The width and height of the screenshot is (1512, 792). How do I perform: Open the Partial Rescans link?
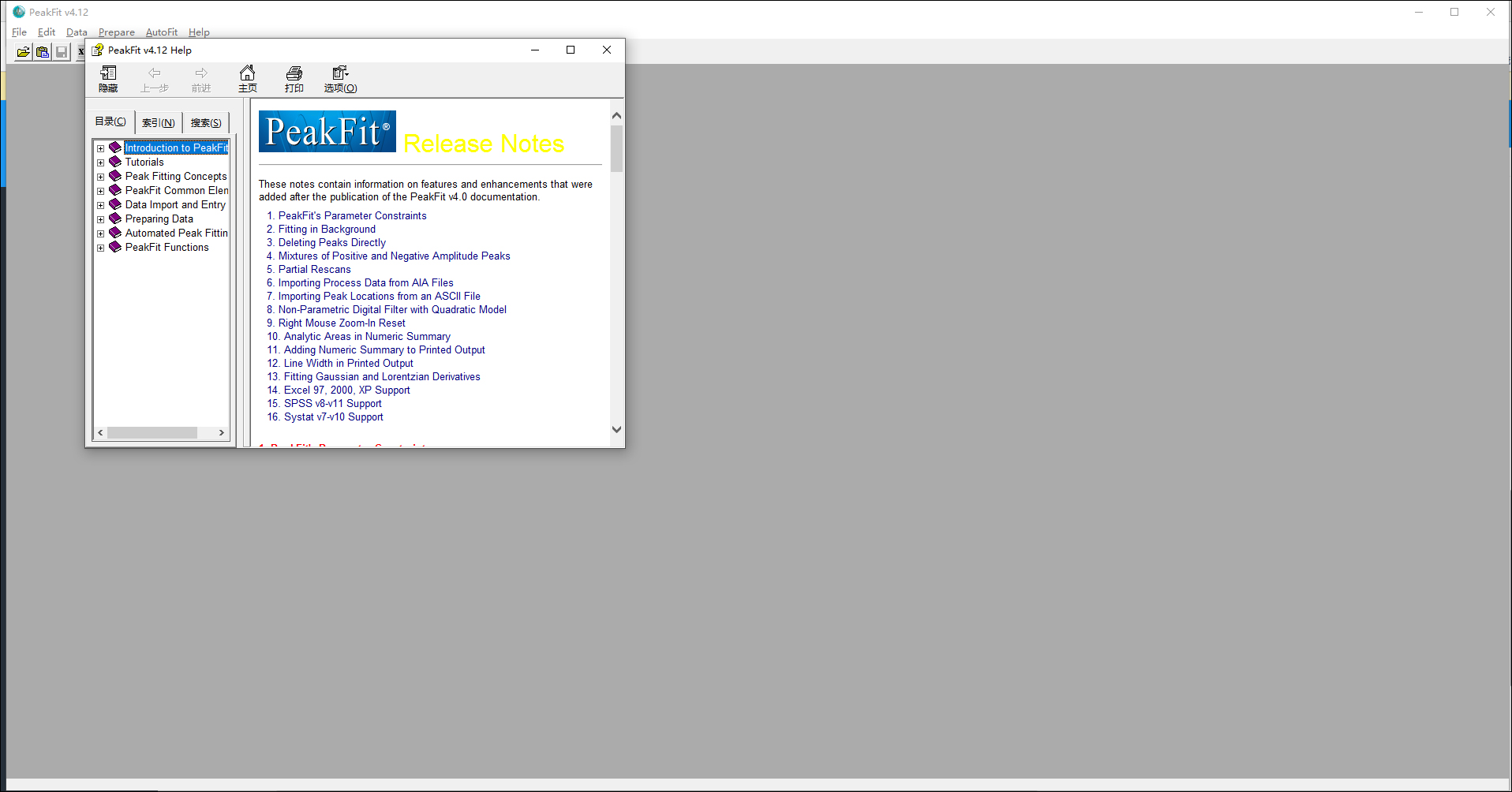[x=315, y=269]
